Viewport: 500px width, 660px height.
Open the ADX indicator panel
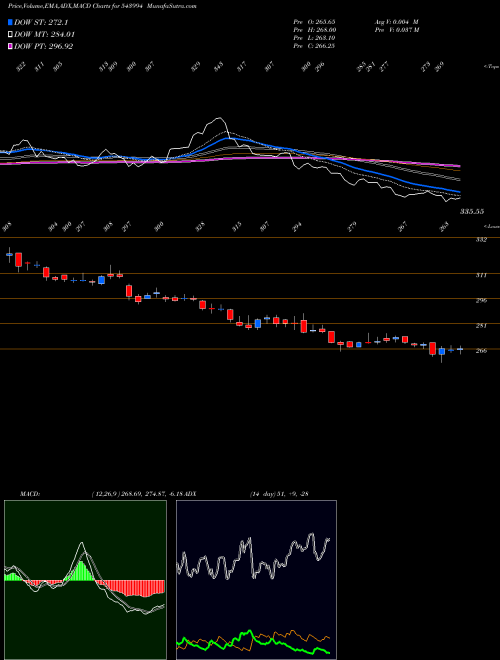coord(256,580)
